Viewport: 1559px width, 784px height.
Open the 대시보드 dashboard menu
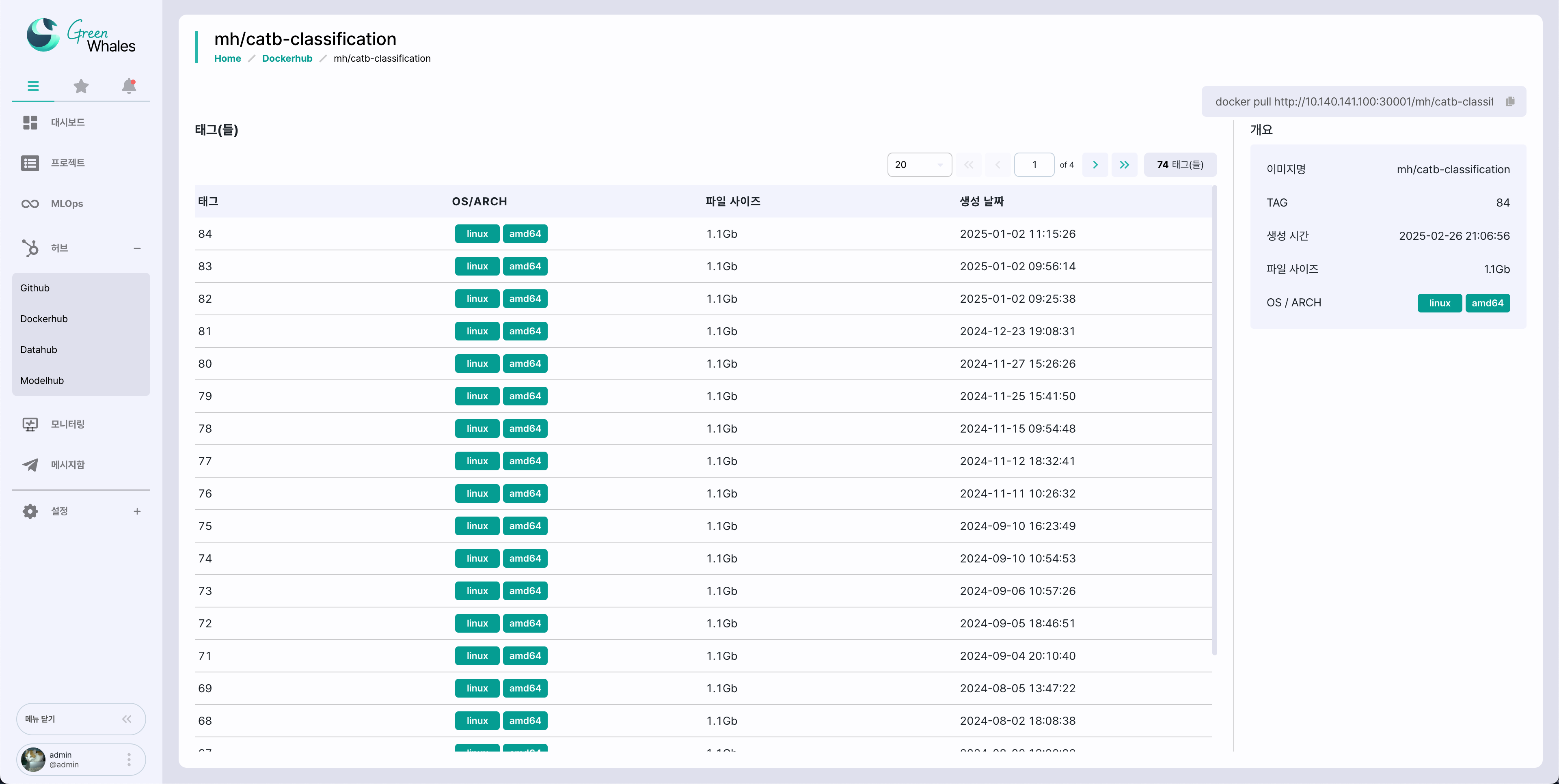pyautogui.click(x=68, y=122)
